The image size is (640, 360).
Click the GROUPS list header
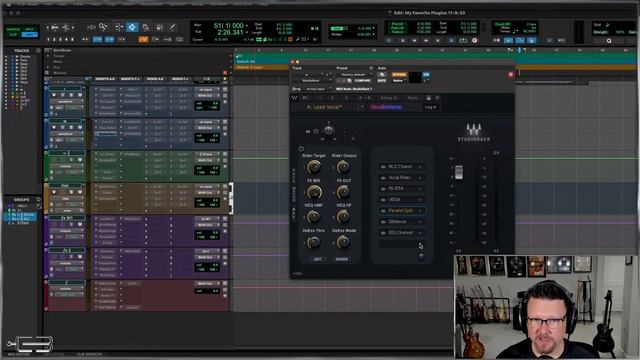click(22, 200)
